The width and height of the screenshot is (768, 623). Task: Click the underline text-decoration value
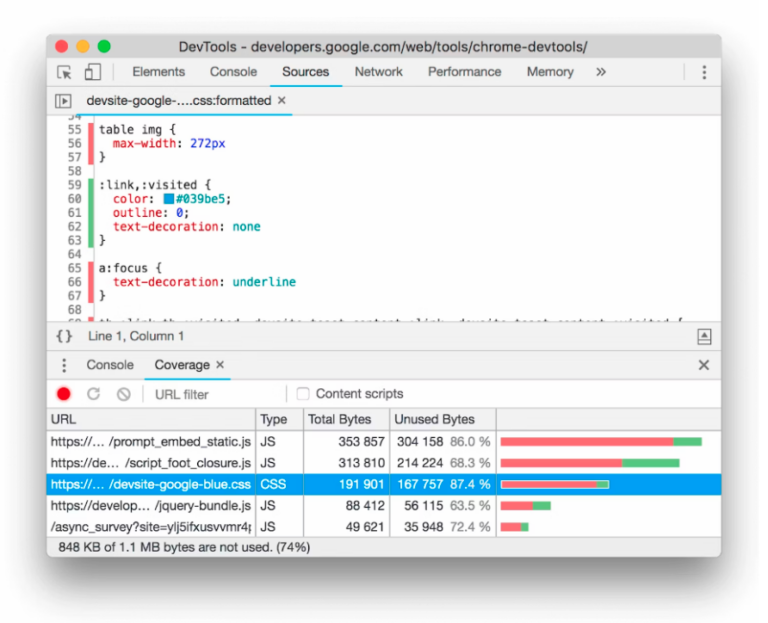[x=264, y=282]
